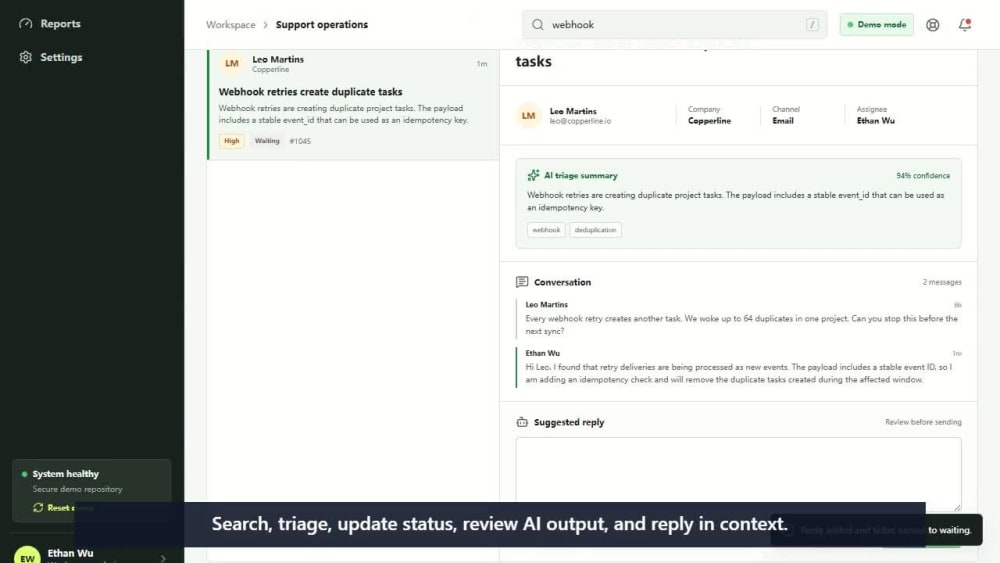
Task: Click the AI triage sparkle icon
Action: pos(533,175)
